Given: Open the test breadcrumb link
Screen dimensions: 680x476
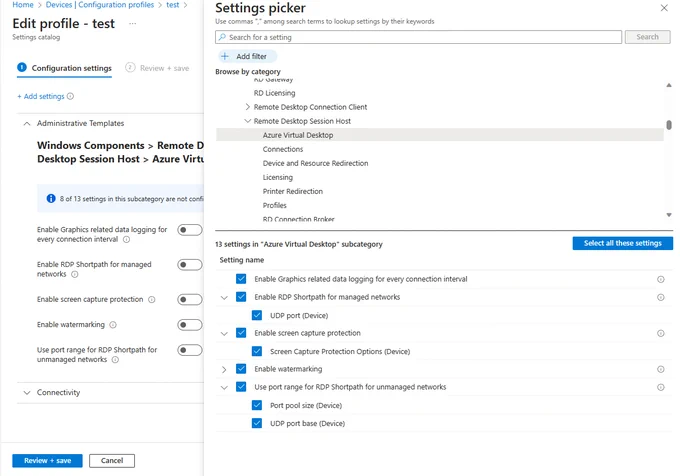Looking at the screenshot, I should [x=173, y=5].
